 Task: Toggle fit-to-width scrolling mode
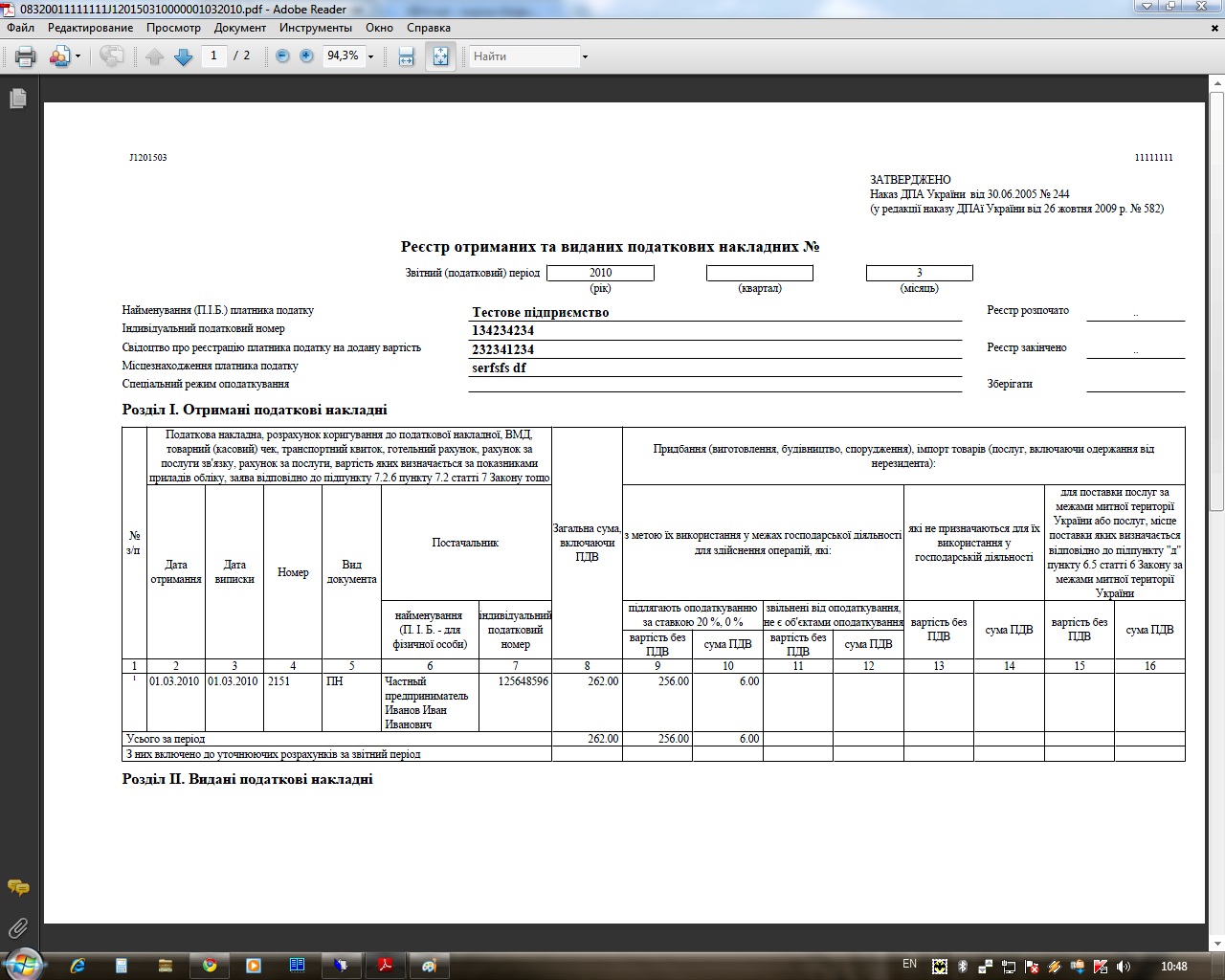(x=407, y=56)
